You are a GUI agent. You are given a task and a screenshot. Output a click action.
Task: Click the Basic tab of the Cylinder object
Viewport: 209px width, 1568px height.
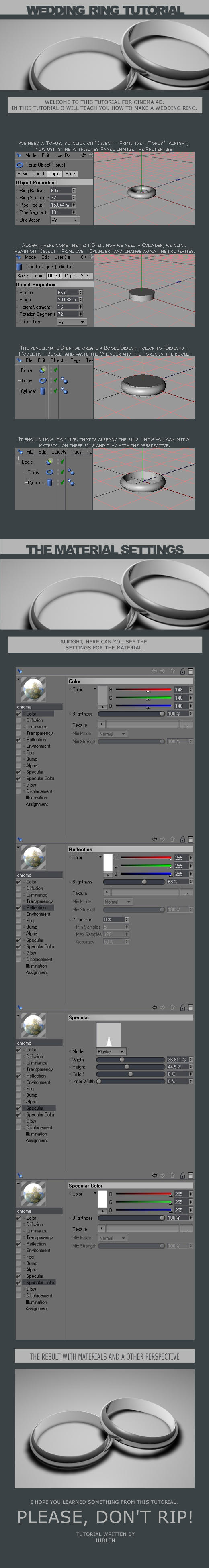click(23, 276)
